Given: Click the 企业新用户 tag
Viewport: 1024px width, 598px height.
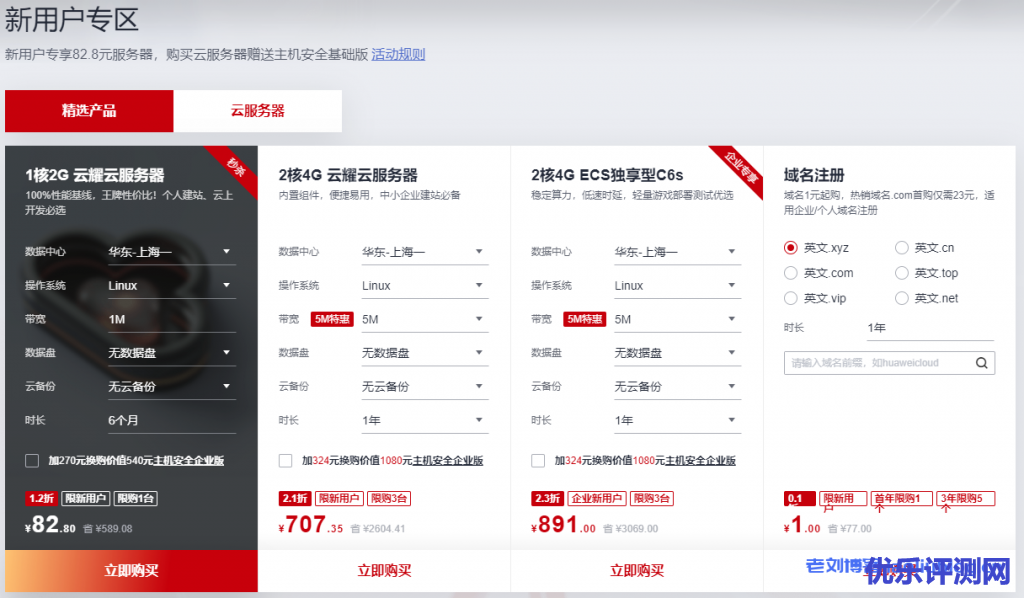Looking at the screenshot, I should [x=597, y=499].
